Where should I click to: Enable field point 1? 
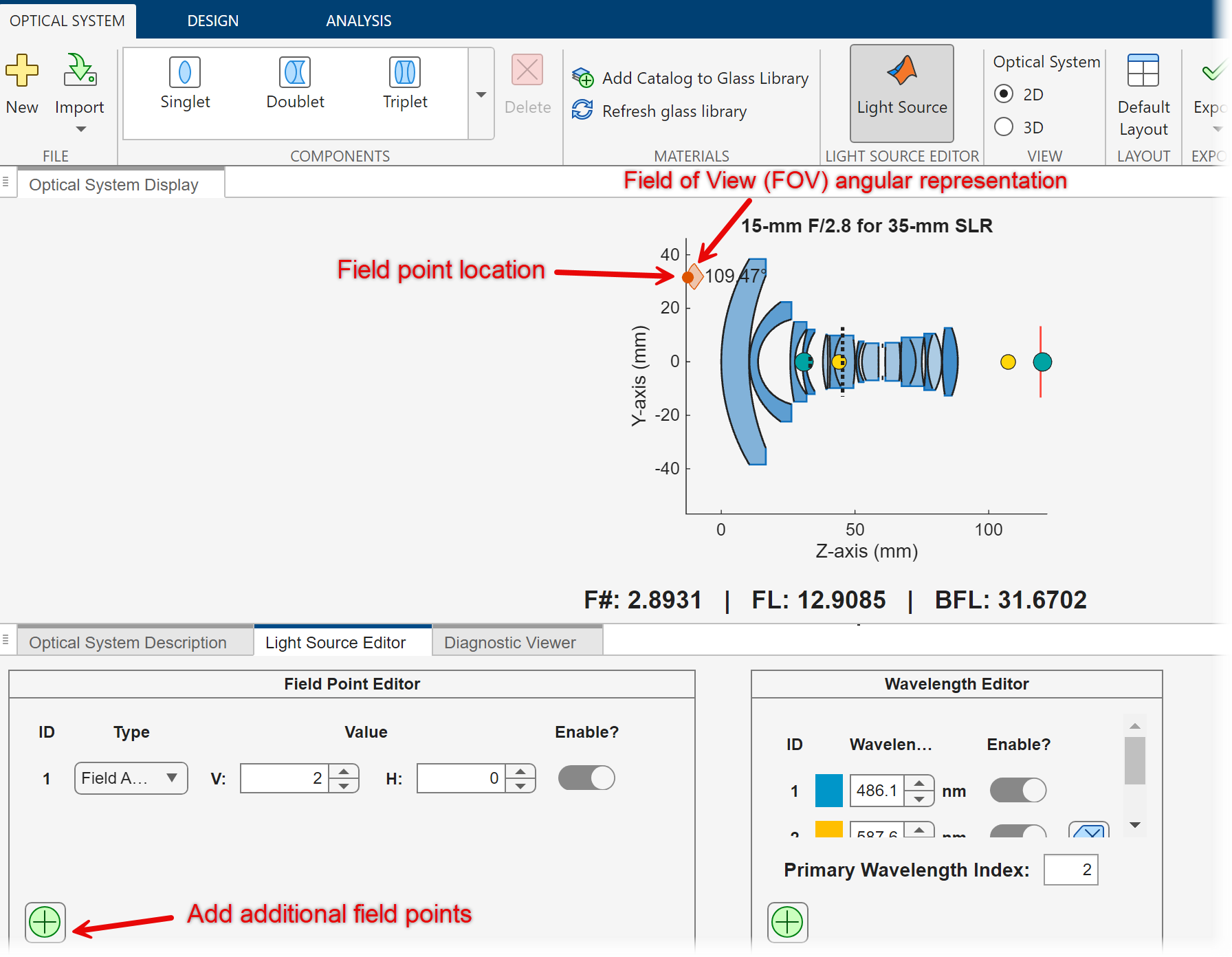pos(586,778)
